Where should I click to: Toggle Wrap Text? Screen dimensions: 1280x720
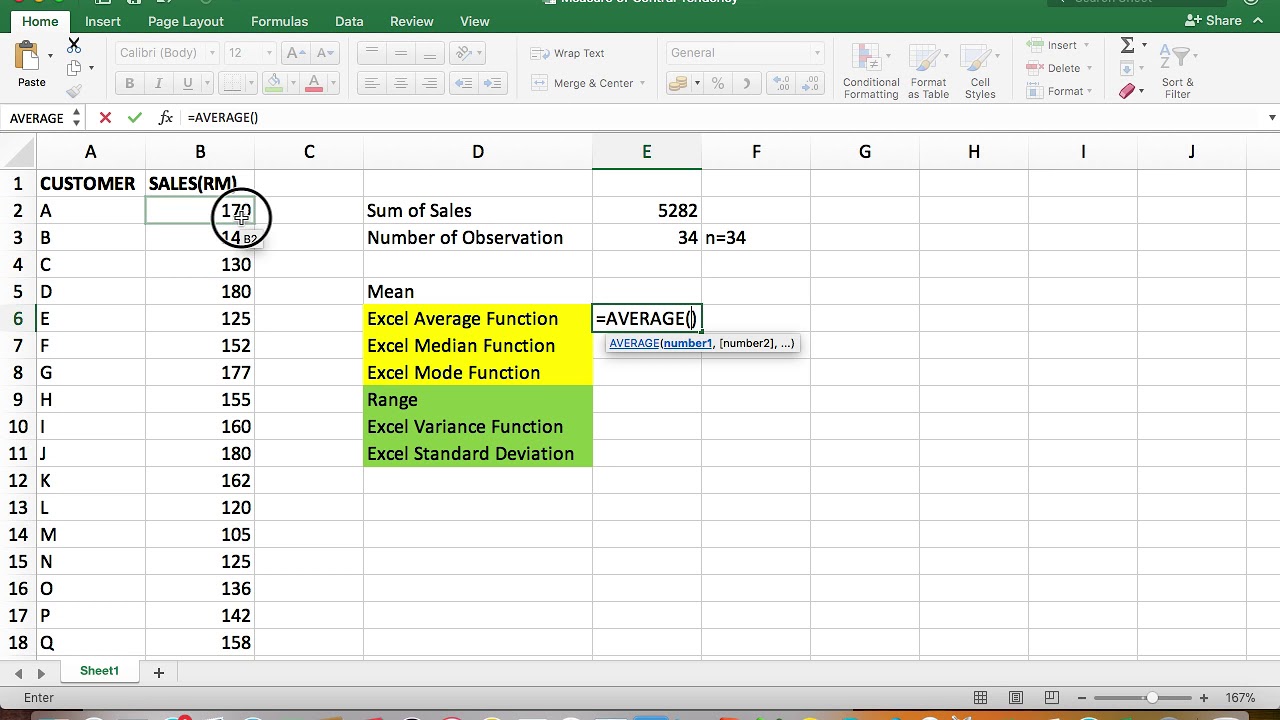568,53
